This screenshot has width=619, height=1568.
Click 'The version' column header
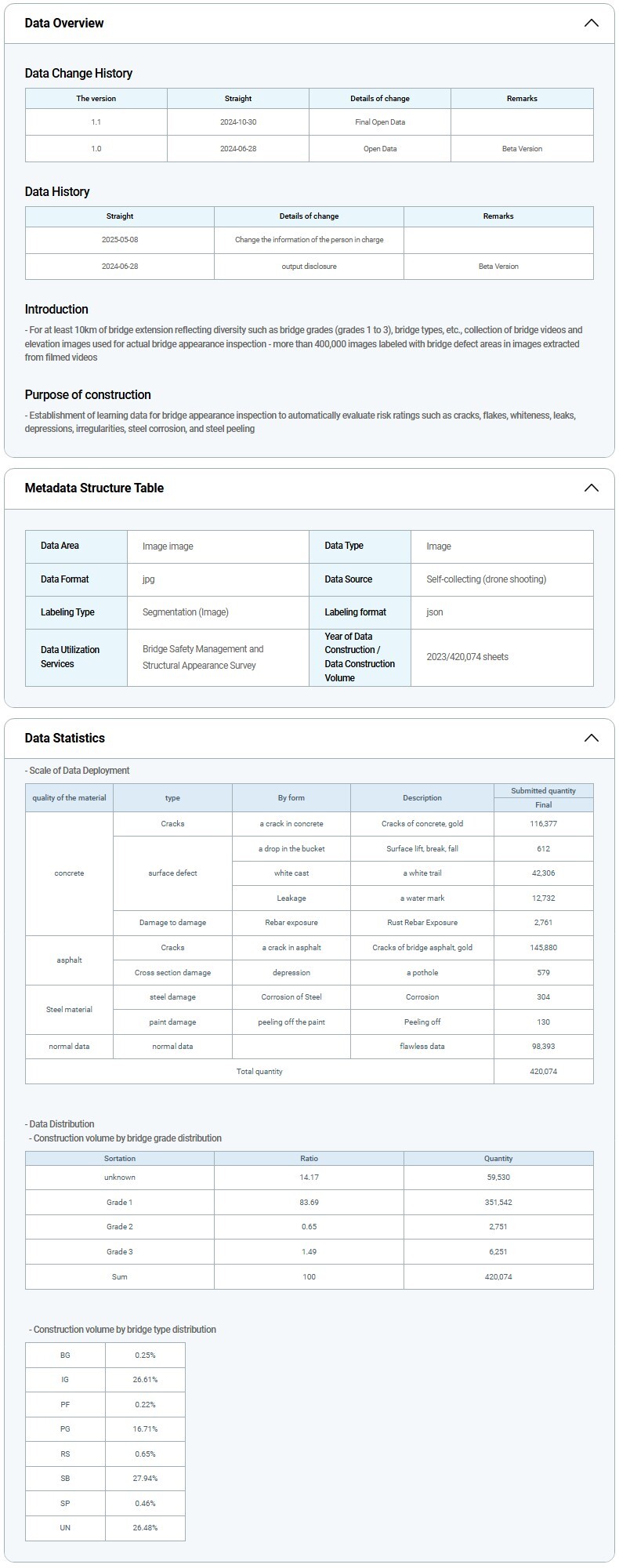(x=96, y=99)
